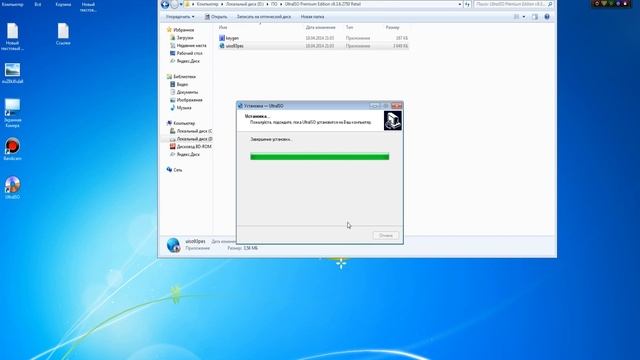Toggle the Explorer preview pane icon
Image resolution: width=640 pixels, height=360 pixels.
click(535, 17)
